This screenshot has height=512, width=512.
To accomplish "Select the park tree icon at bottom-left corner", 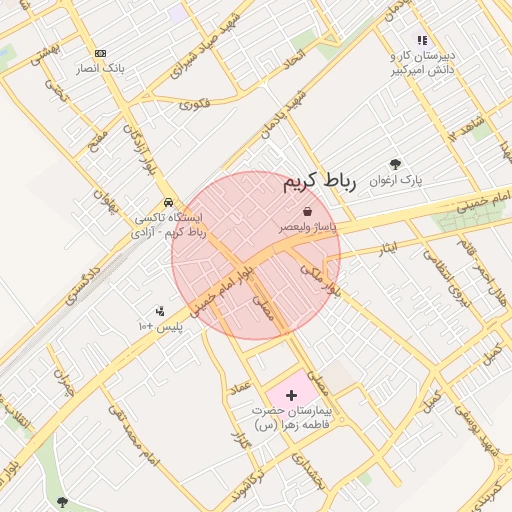I will tap(62, 502).
